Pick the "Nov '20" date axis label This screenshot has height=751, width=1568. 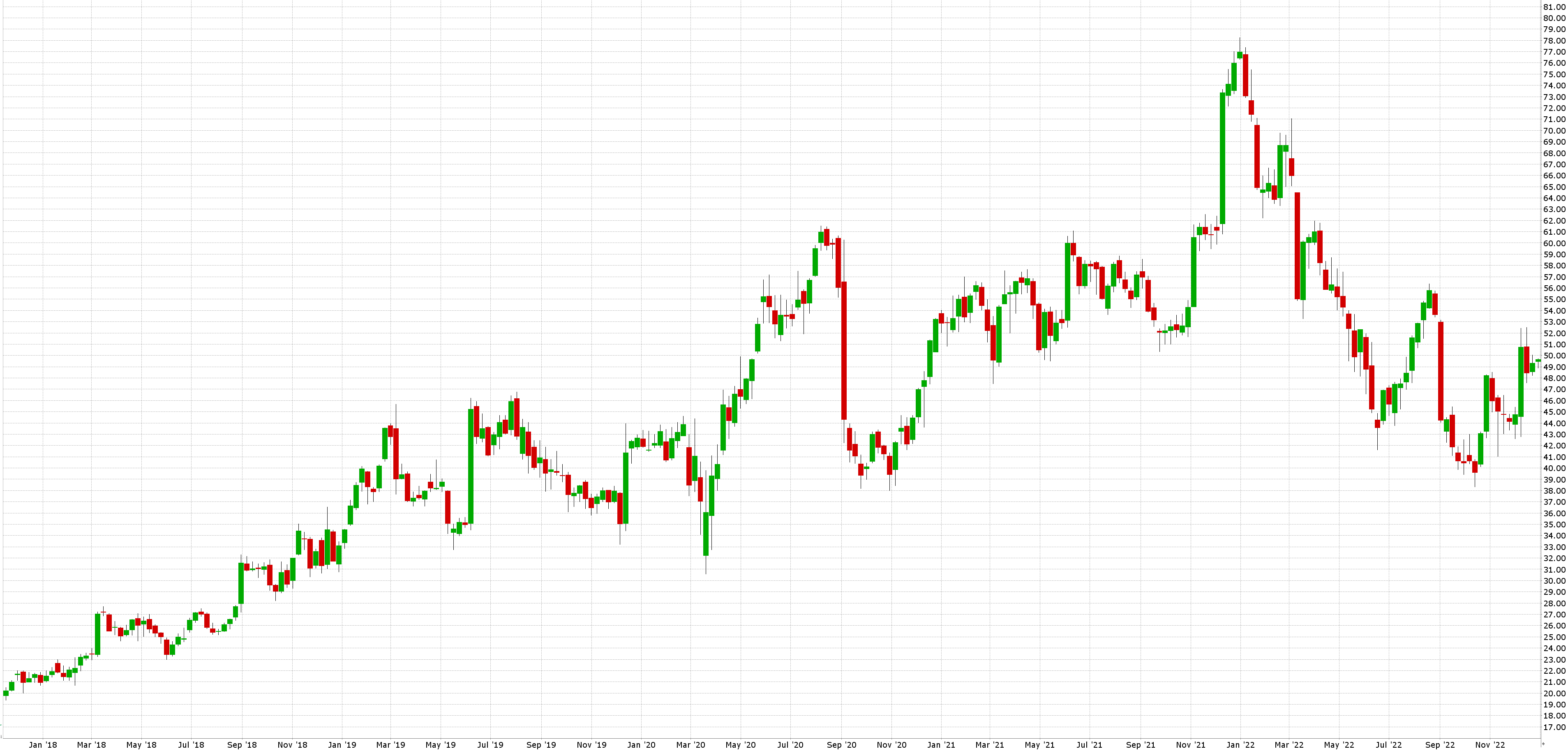(x=892, y=745)
